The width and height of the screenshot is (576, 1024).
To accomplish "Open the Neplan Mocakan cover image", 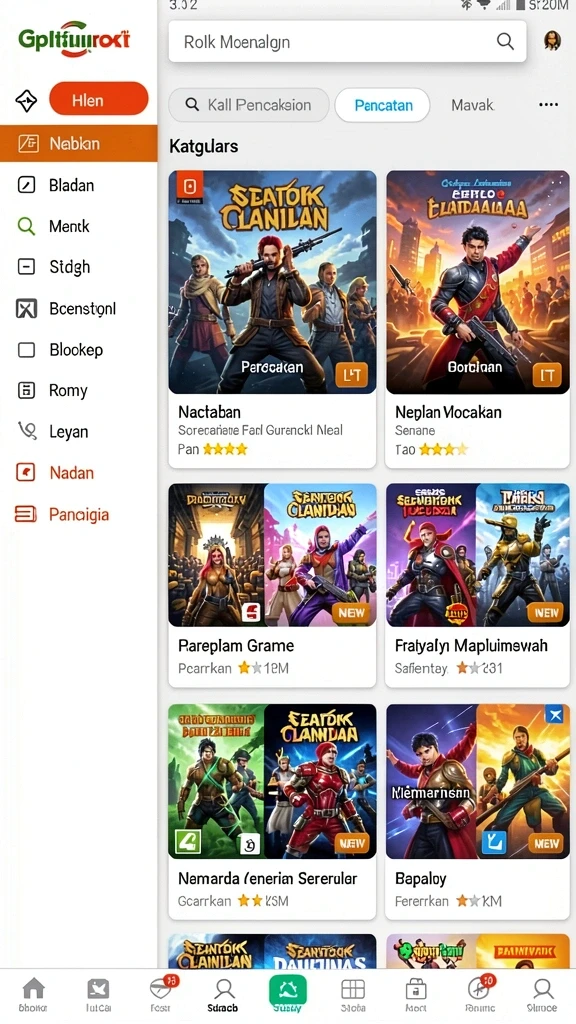I will (477, 282).
